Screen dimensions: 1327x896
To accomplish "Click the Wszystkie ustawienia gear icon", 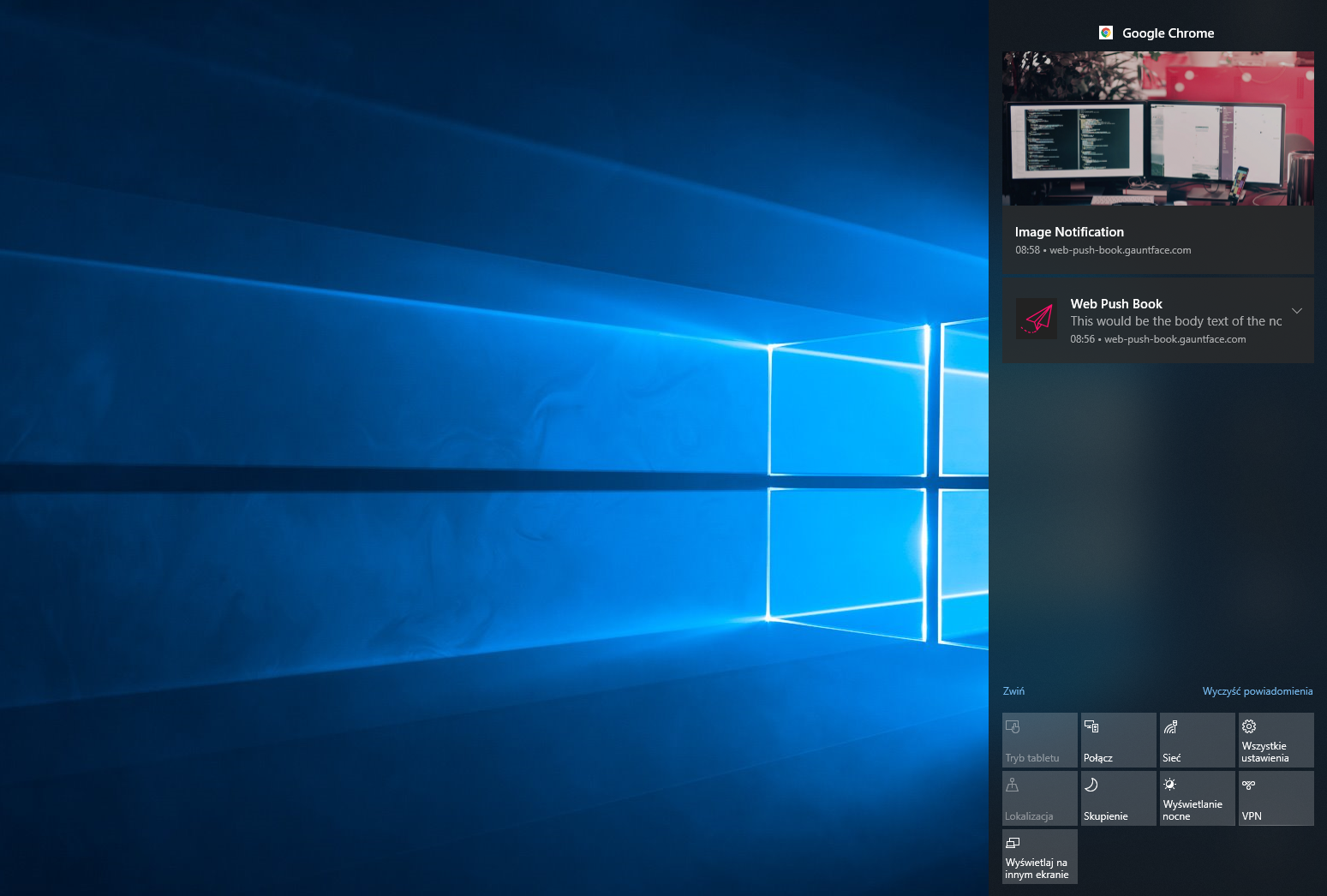I will click(x=1249, y=726).
